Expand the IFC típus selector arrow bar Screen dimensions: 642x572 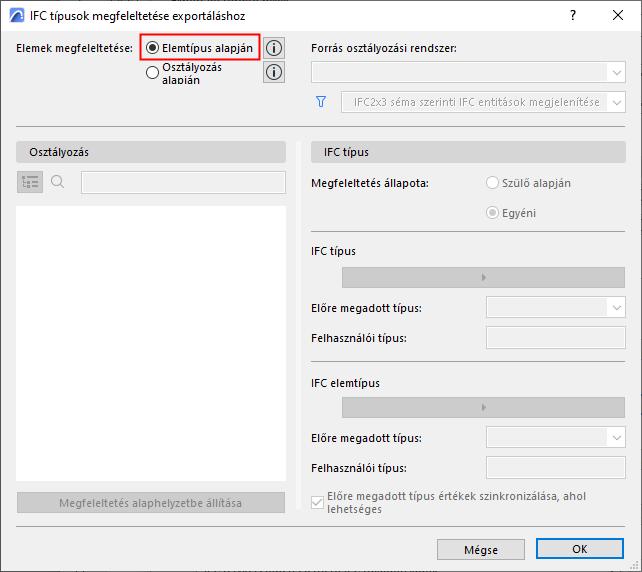click(x=483, y=277)
